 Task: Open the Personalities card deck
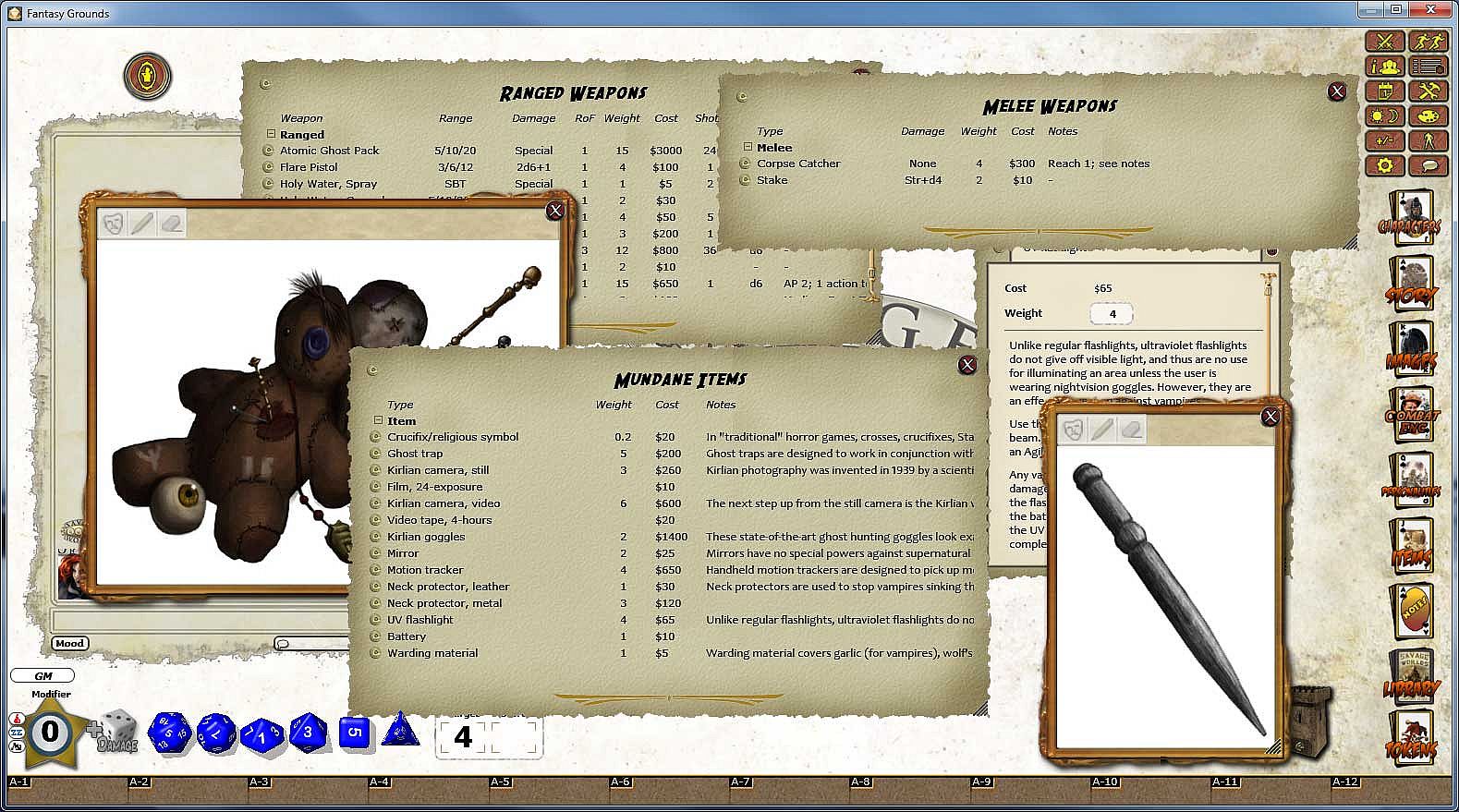pyautogui.click(x=1410, y=480)
